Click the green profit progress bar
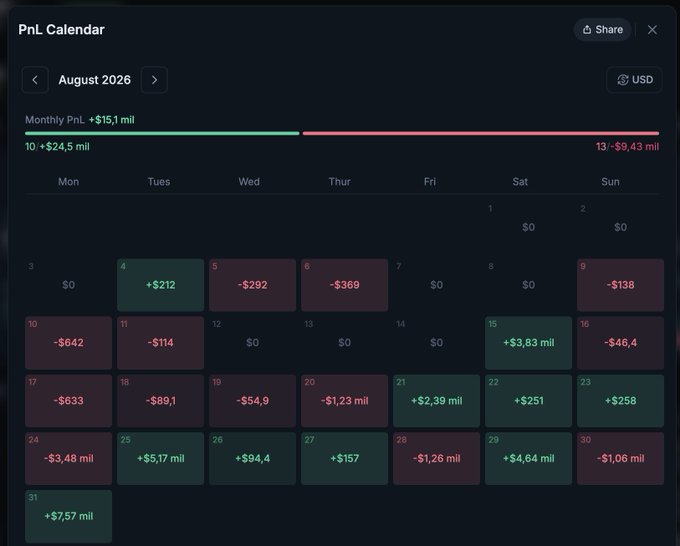 click(x=162, y=133)
